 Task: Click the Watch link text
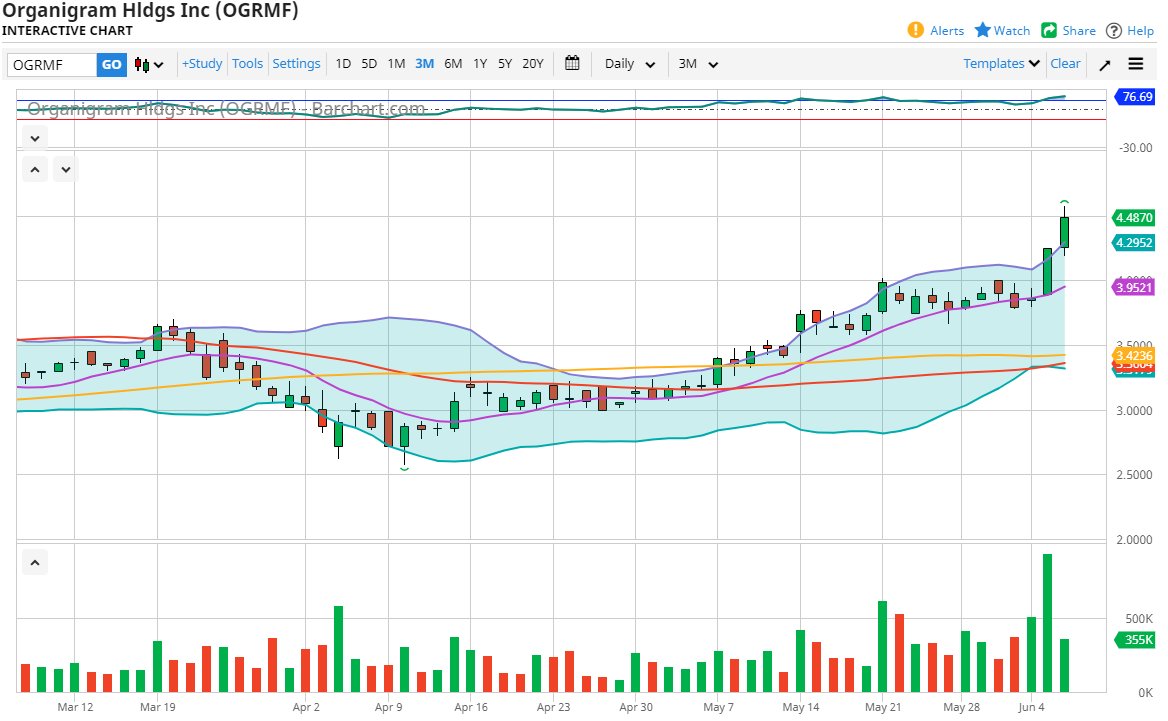(1012, 31)
